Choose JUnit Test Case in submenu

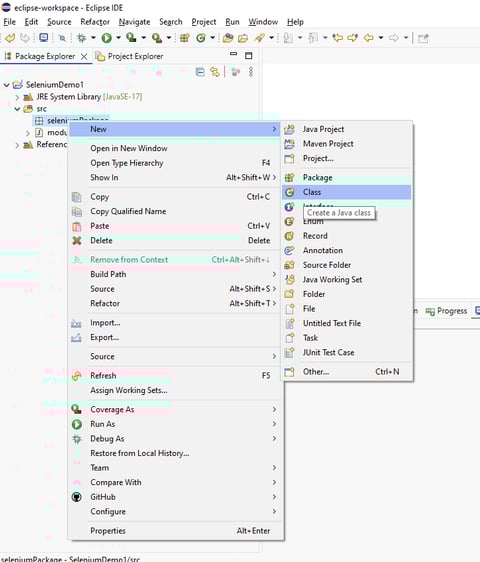tap(347, 353)
